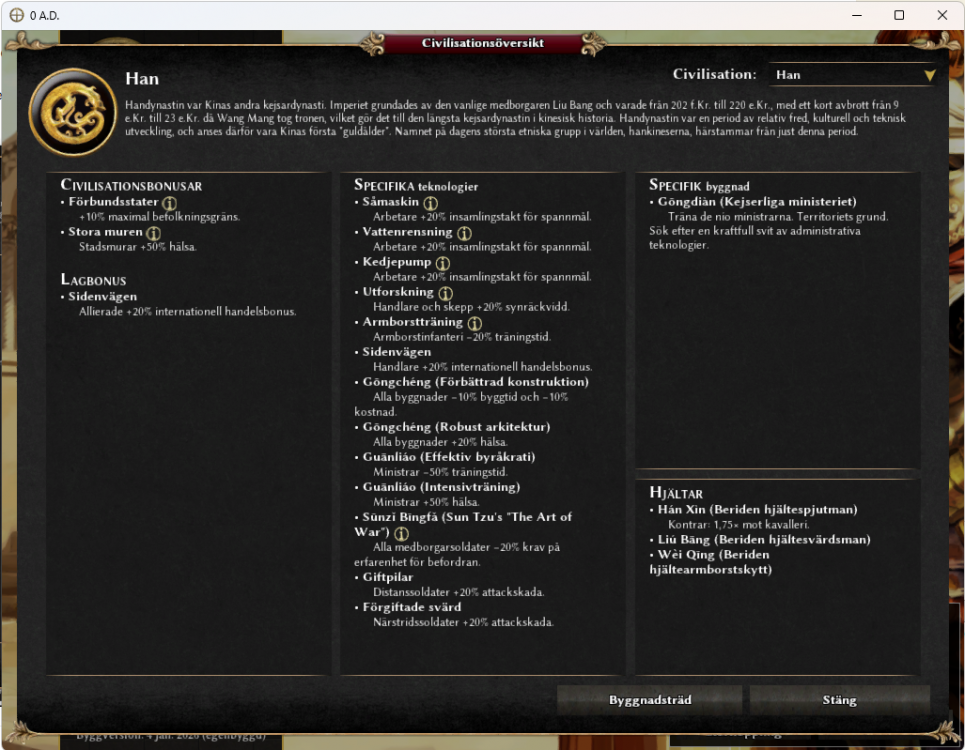Click the Stäng button to close
The height and width of the screenshot is (750, 965).
point(839,700)
